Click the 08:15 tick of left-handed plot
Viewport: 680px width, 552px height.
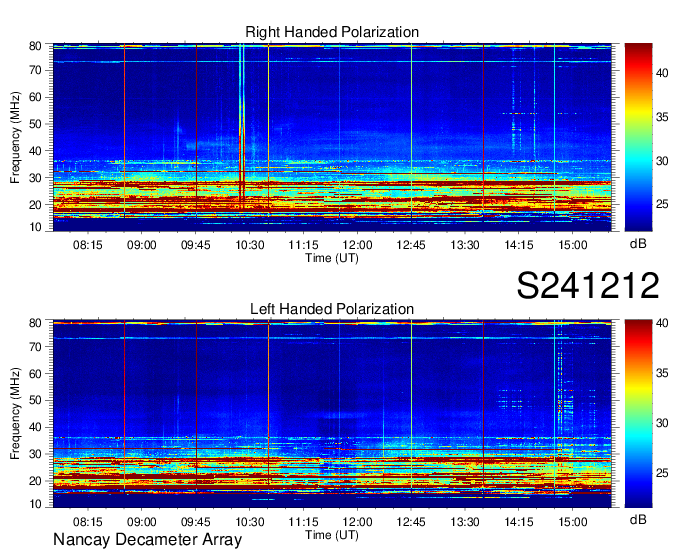pos(88,522)
